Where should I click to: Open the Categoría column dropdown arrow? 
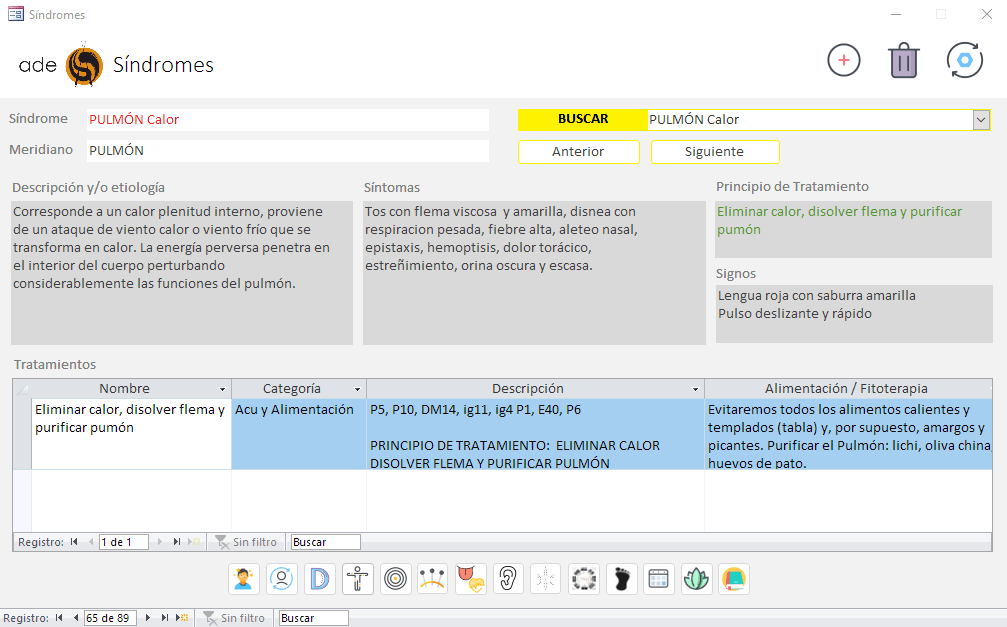point(357,389)
